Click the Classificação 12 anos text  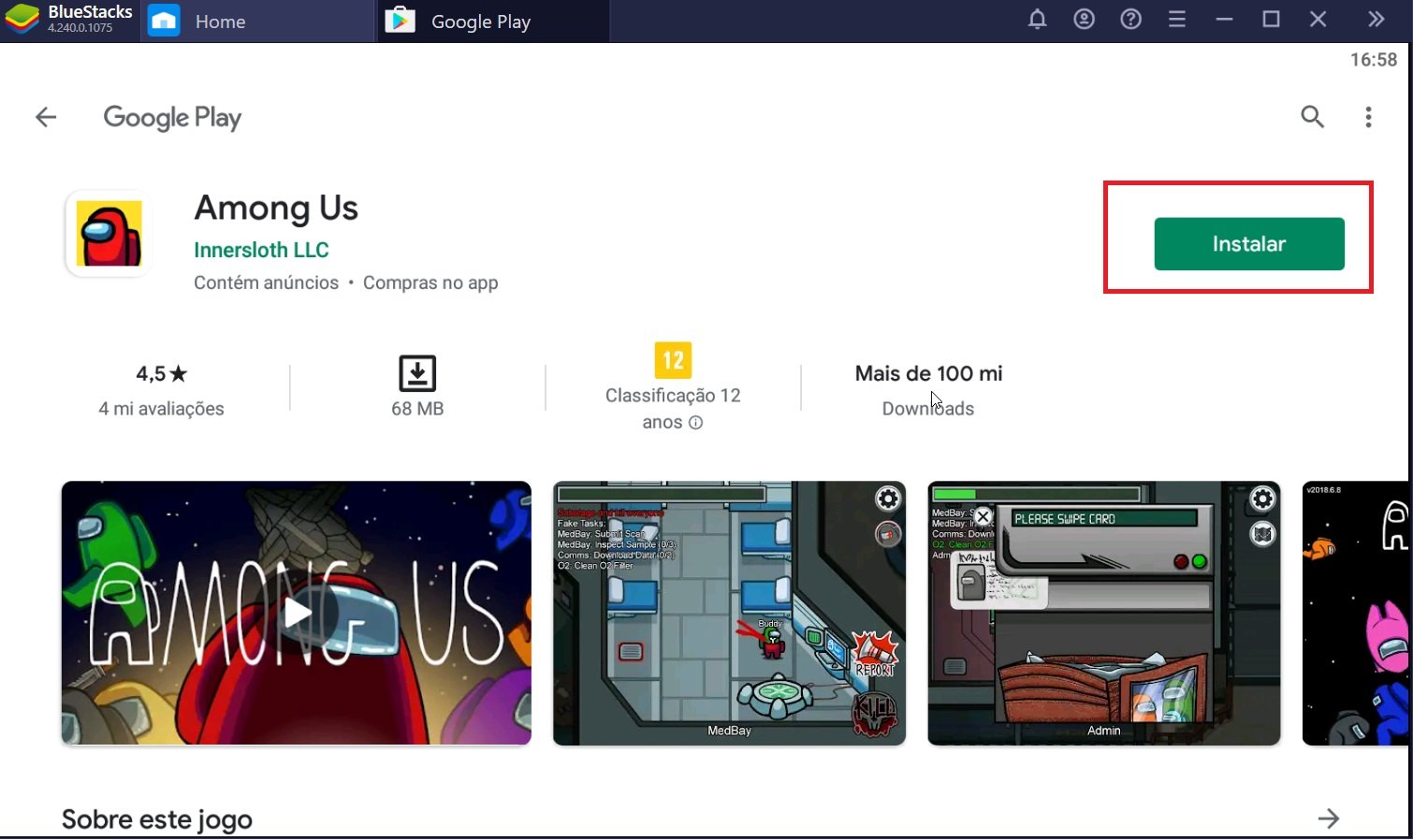click(x=673, y=409)
